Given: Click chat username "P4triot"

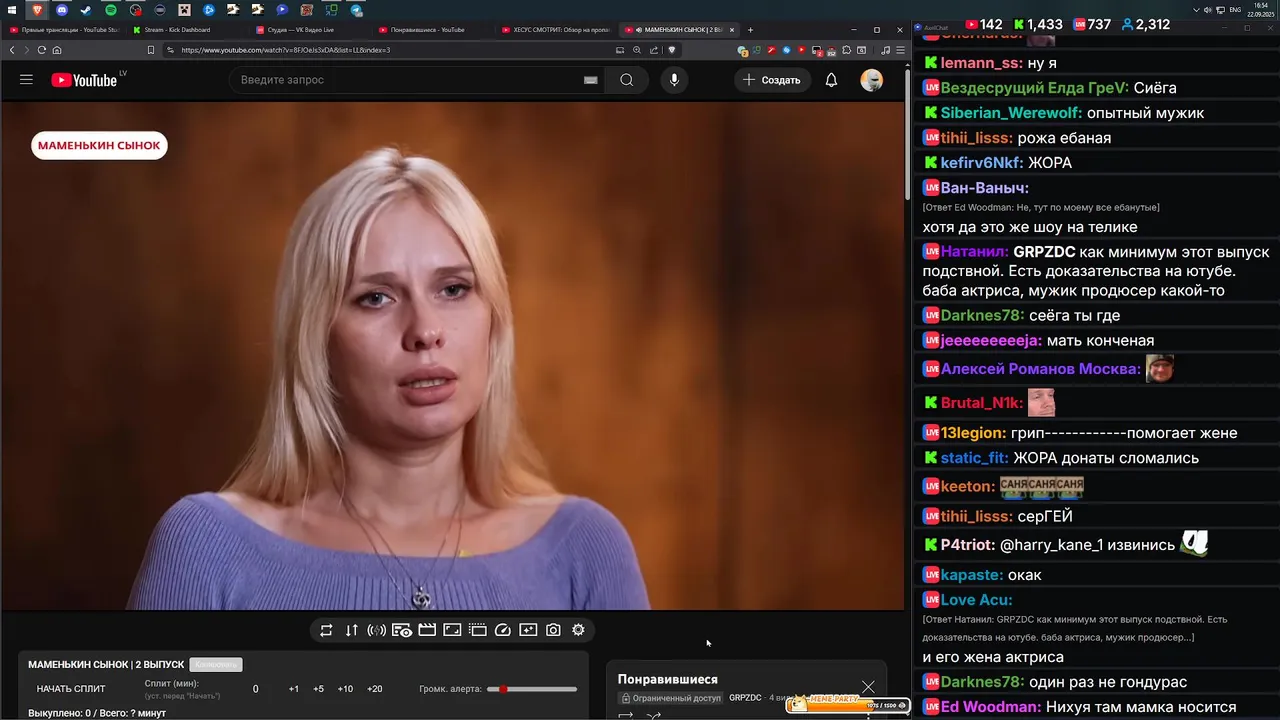Looking at the screenshot, I should click(968, 545).
